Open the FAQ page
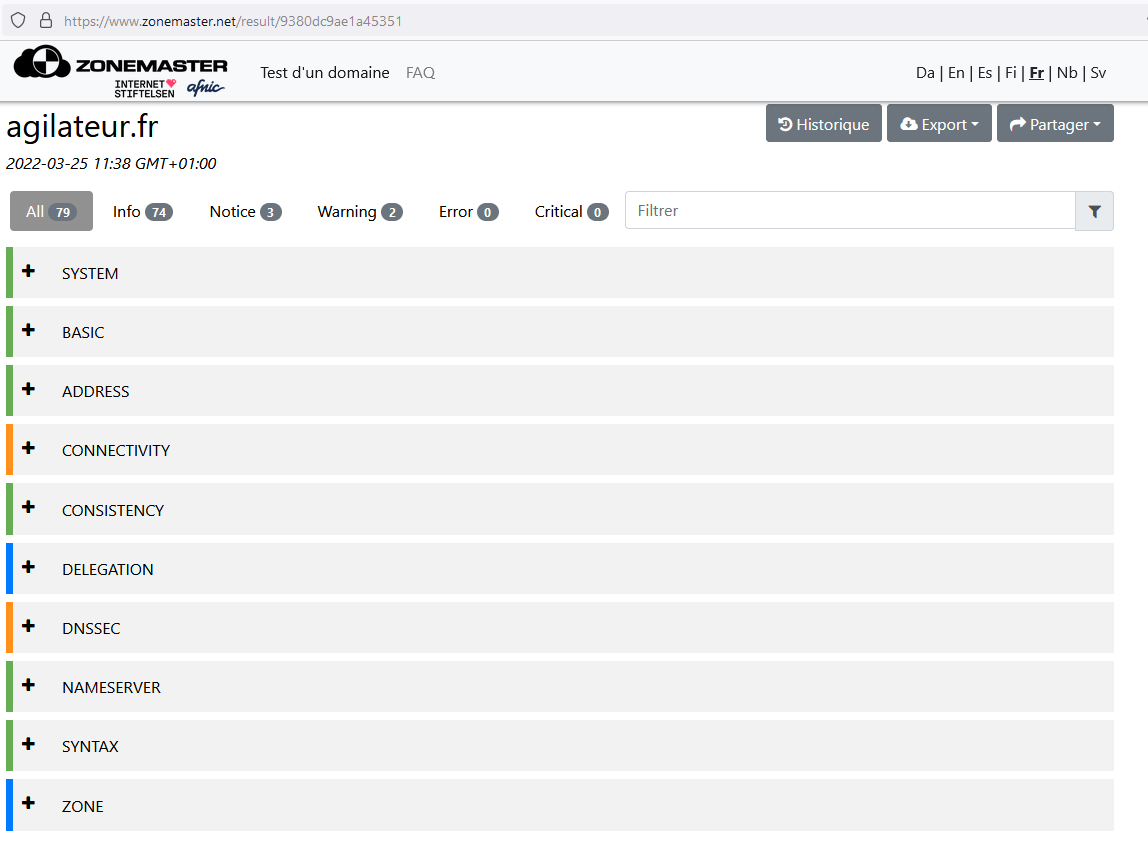 click(420, 73)
